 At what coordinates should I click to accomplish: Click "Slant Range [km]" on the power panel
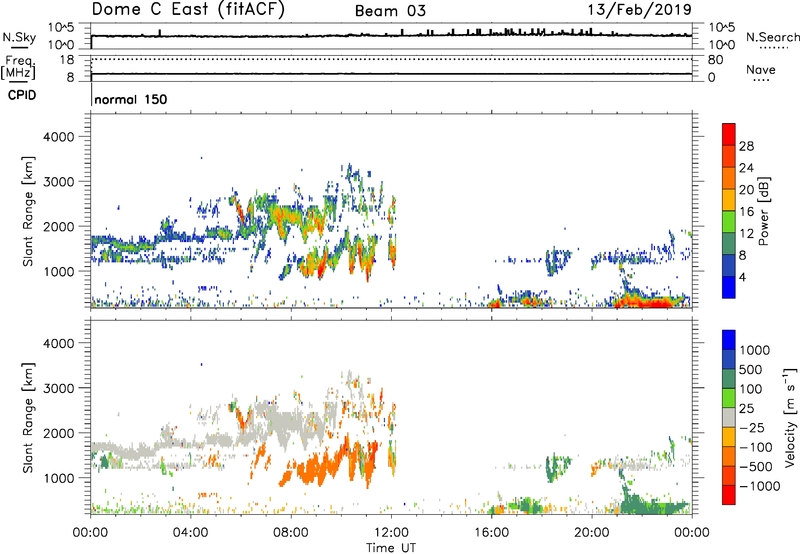28,211
